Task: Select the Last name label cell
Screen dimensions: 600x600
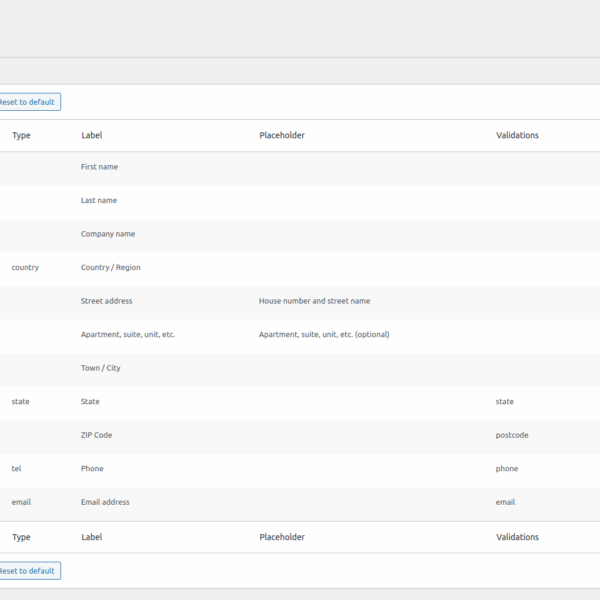Action: click(x=99, y=200)
